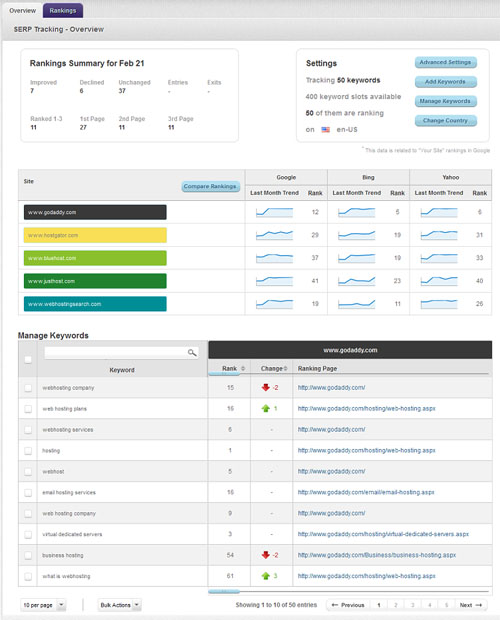Select the black www.godaddy.com site bar

click(x=95, y=212)
